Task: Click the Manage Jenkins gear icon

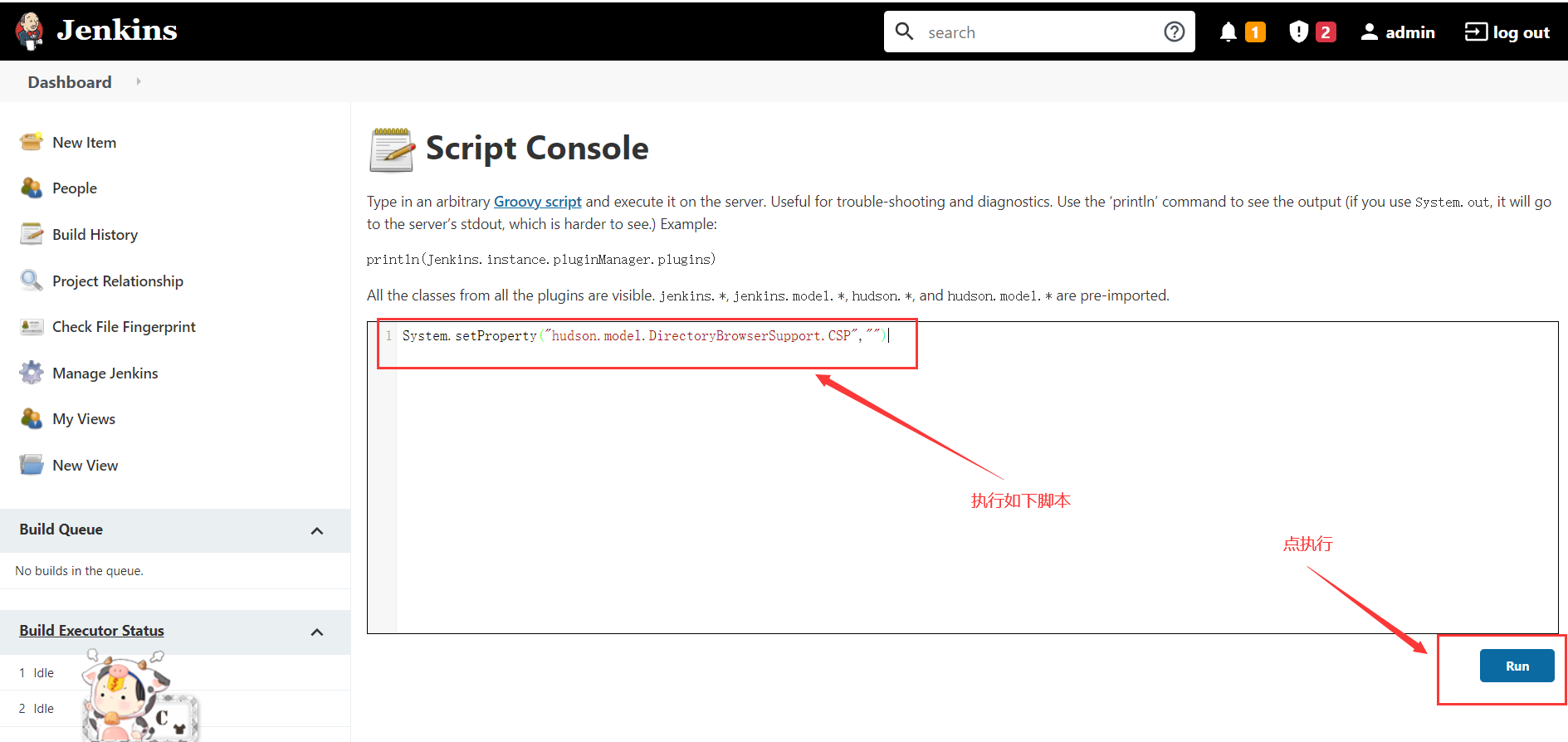Action: (x=32, y=373)
